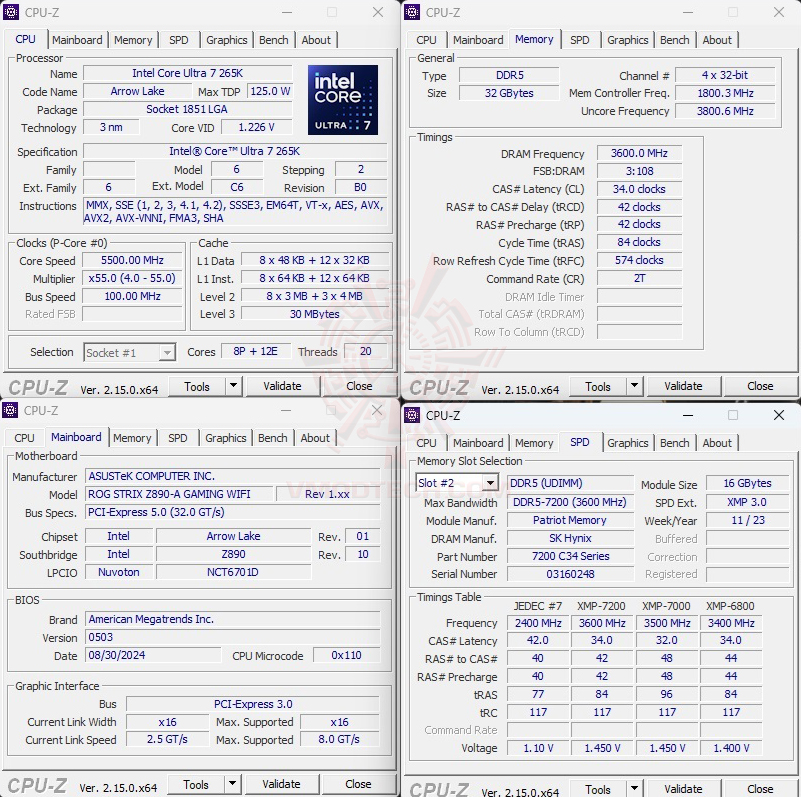This screenshot has height=797, width=801.
Task: Click CPU-Z app icon in Mainboard window title
Action: (10, 410)
